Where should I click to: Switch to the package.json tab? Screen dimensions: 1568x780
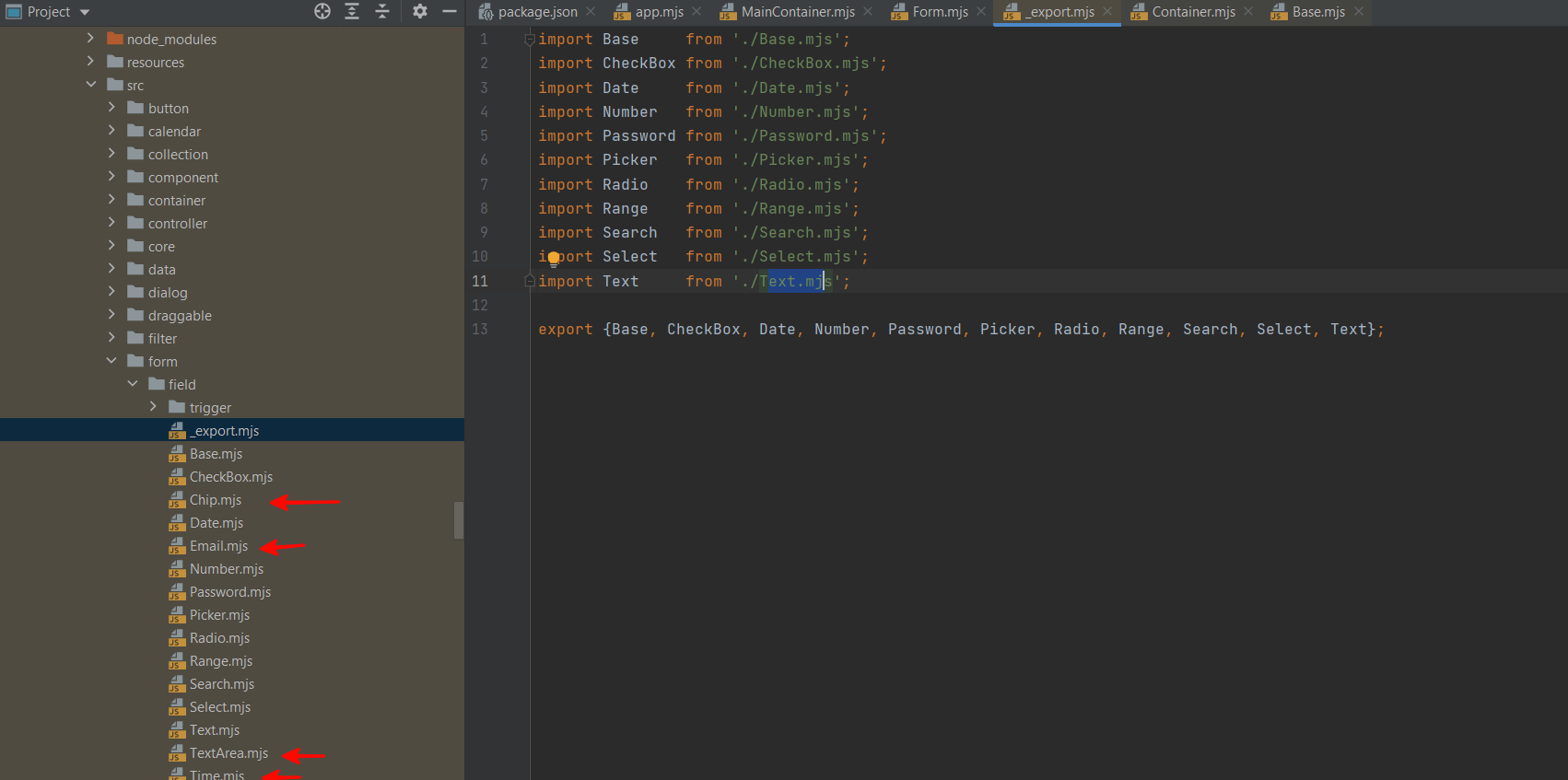[537, 12]
